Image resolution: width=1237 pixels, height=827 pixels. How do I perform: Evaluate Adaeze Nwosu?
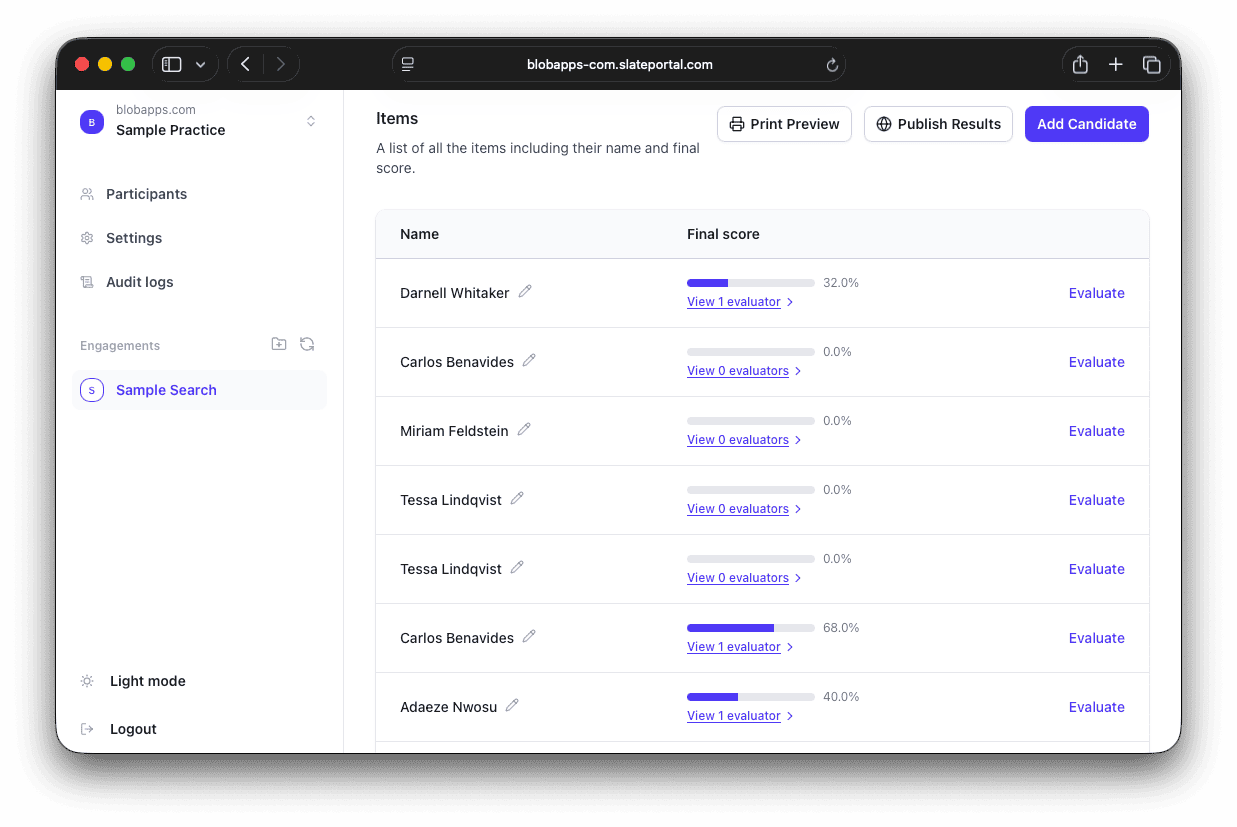tap(1096, 707)
